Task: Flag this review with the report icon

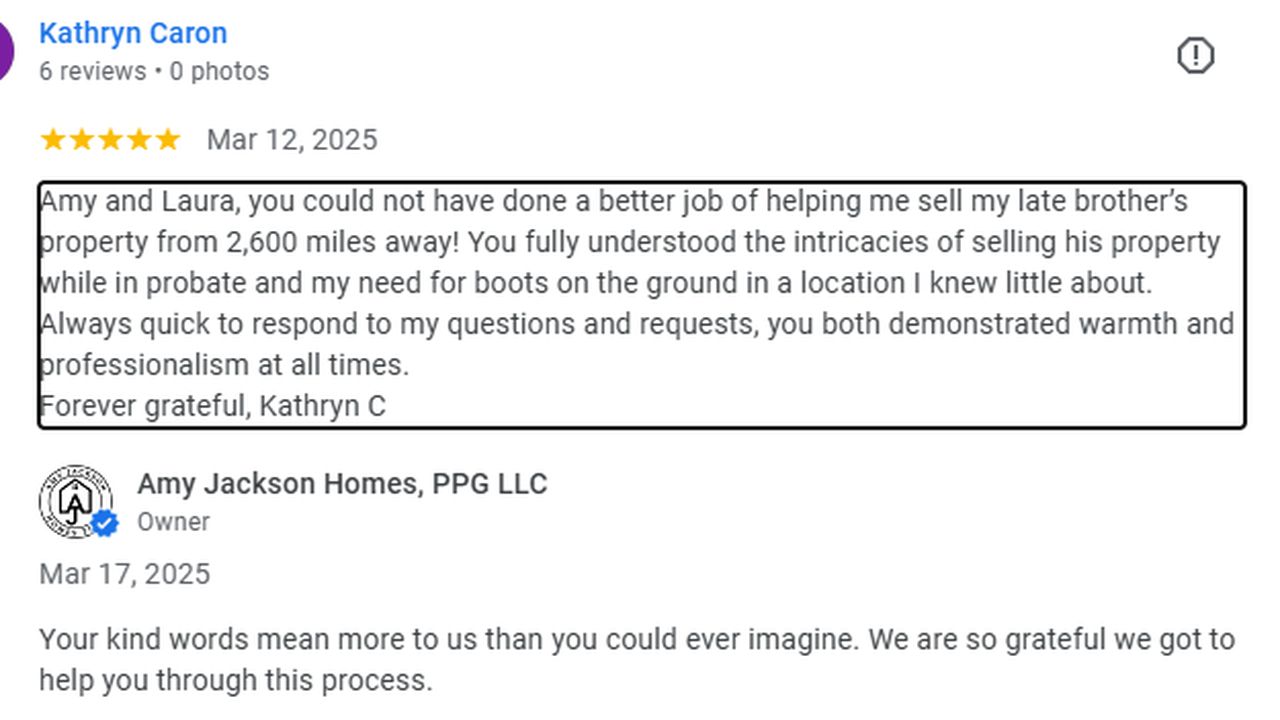Action: pyautogui.click(x=1195, y=55)
